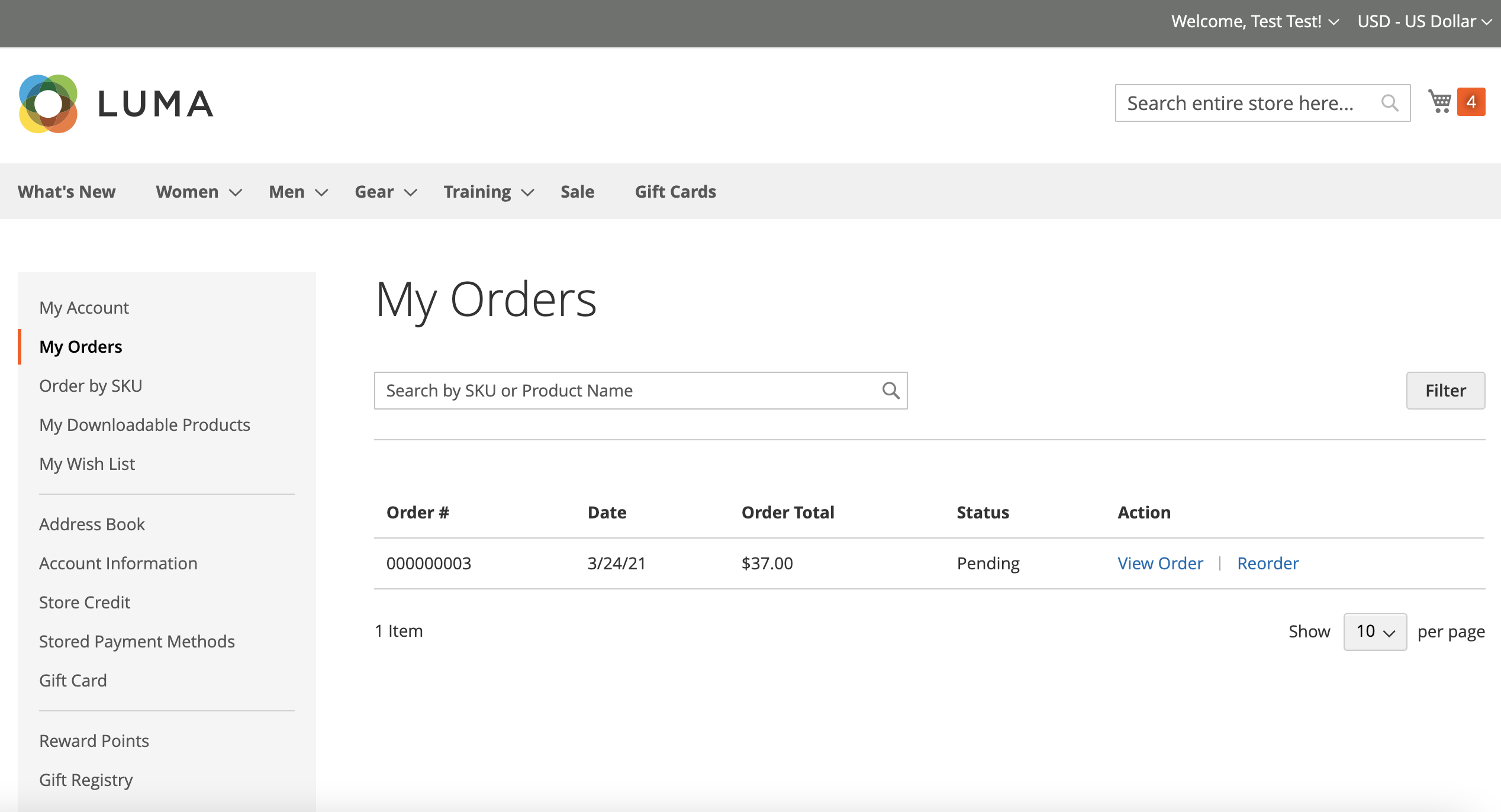1501x812 pixels.
Task: Open My Downloadable Products
Action: pos(145,425)
